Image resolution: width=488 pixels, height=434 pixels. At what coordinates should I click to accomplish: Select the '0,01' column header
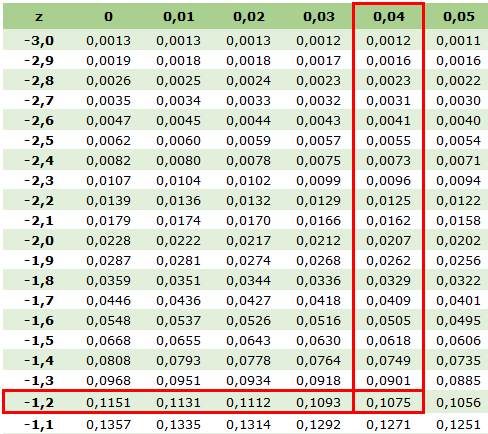(x=179, y=17)
